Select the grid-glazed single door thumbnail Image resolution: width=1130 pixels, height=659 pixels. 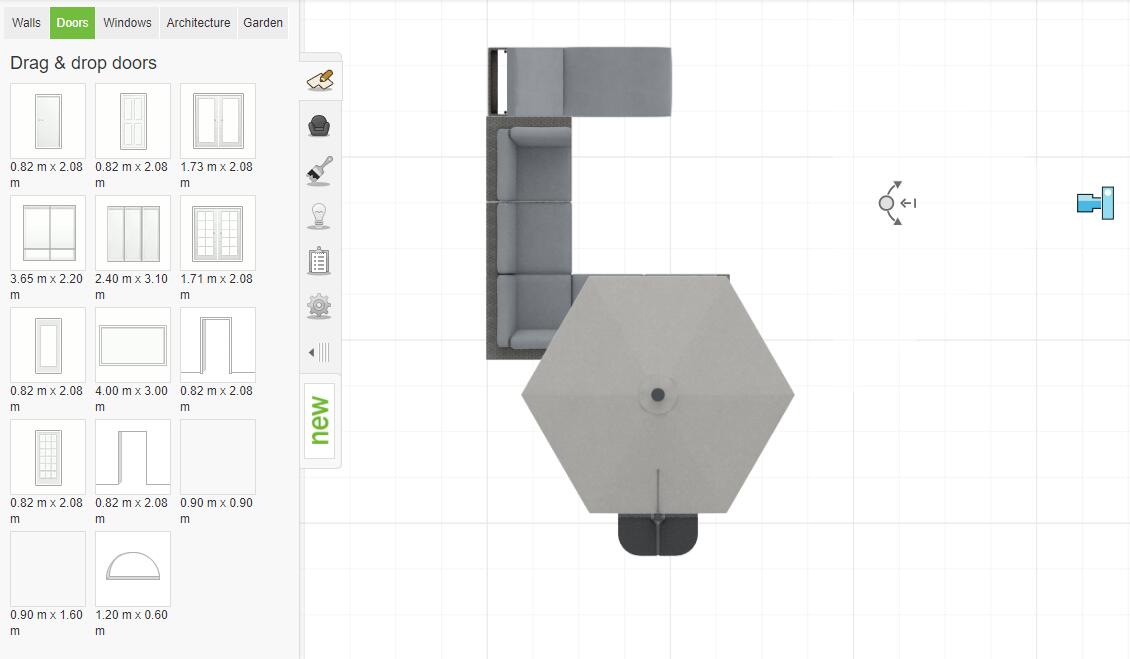48,457
